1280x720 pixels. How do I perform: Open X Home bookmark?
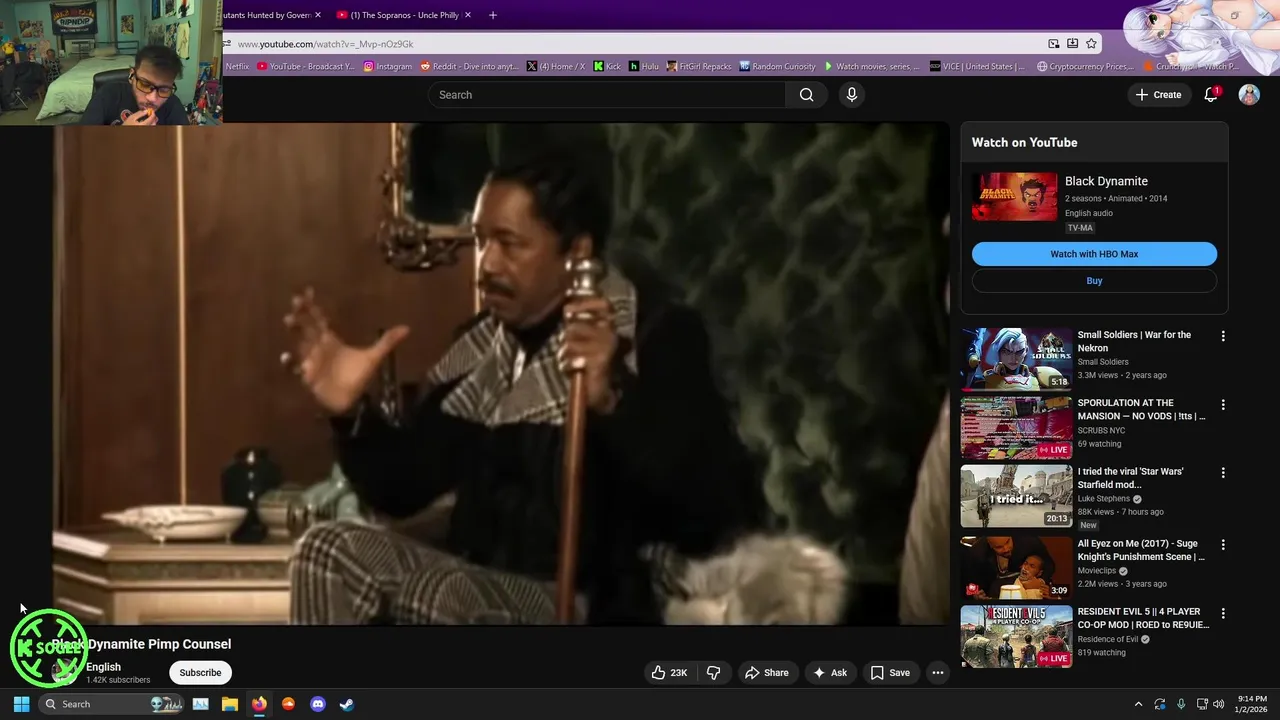556,66
